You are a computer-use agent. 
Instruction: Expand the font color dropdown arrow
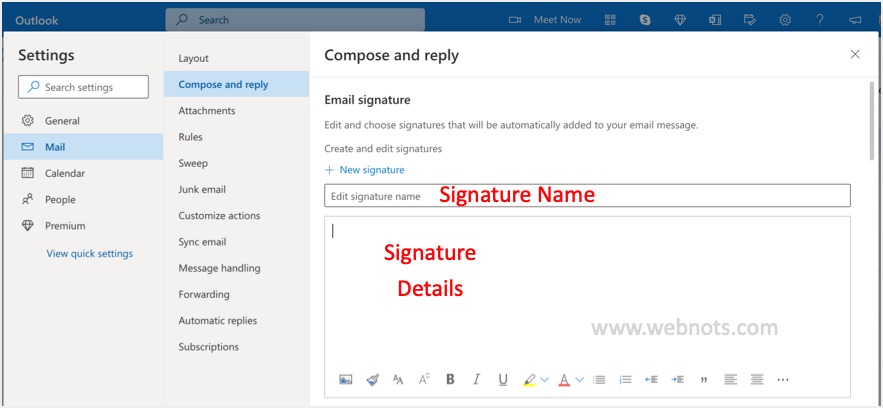click(580, 380)
